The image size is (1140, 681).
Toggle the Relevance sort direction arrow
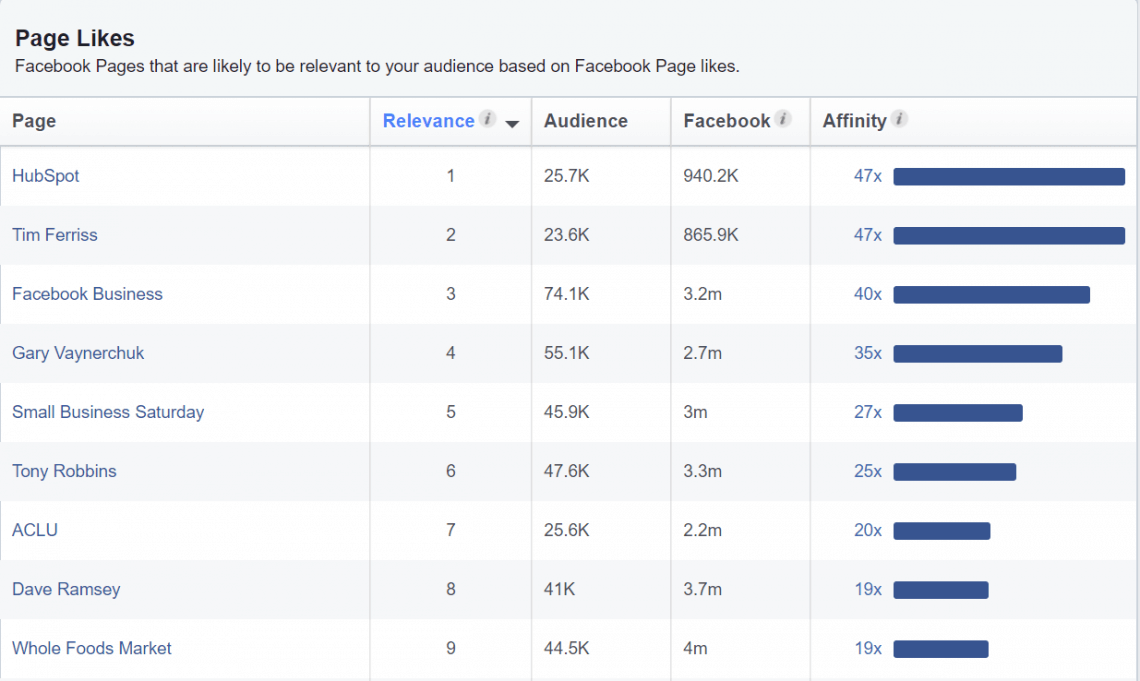click(511, 123)
